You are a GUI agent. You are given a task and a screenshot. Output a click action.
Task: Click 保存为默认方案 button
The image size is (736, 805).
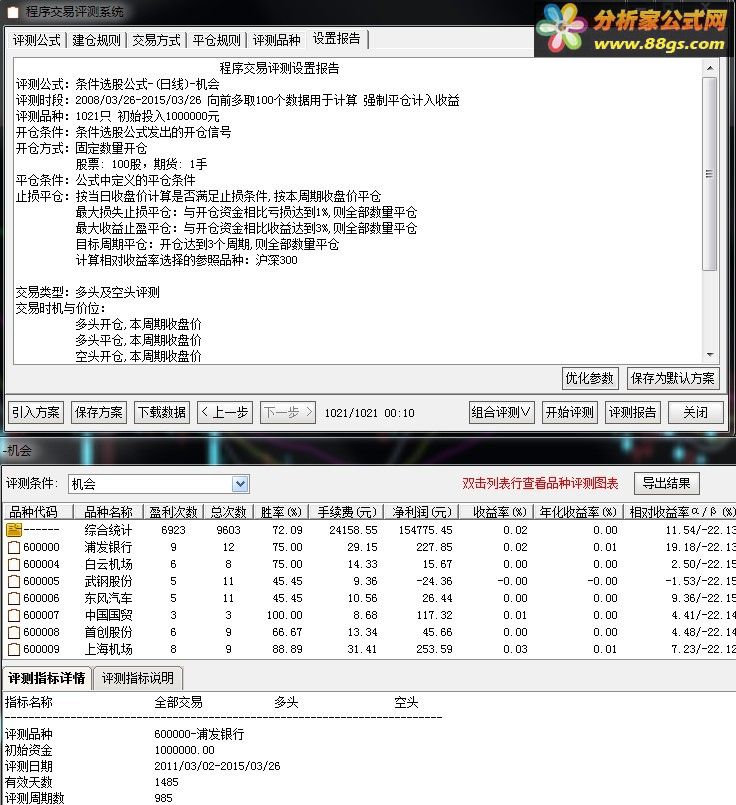(x=673, y=378)
